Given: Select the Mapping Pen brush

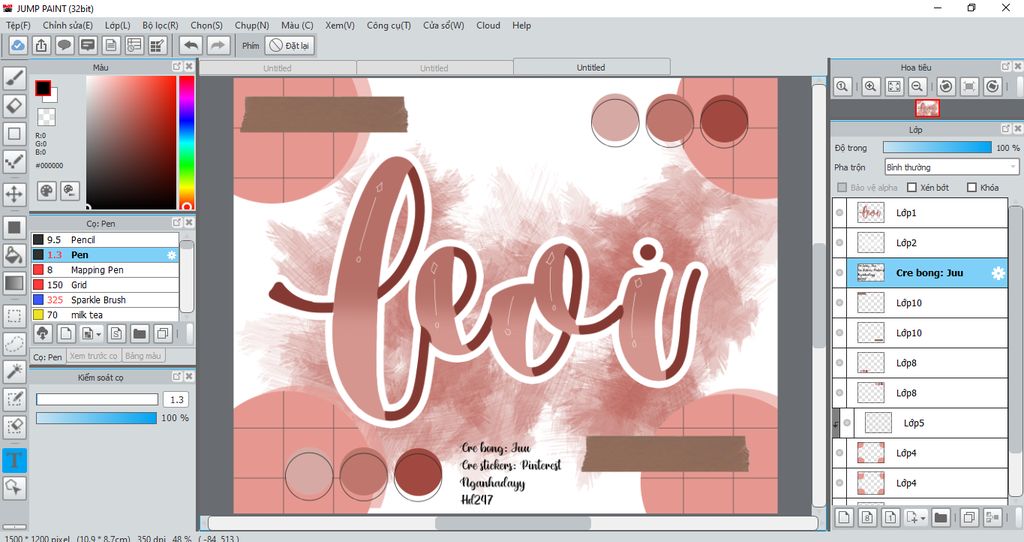Looking at the screenshot, I should [104, 270].
